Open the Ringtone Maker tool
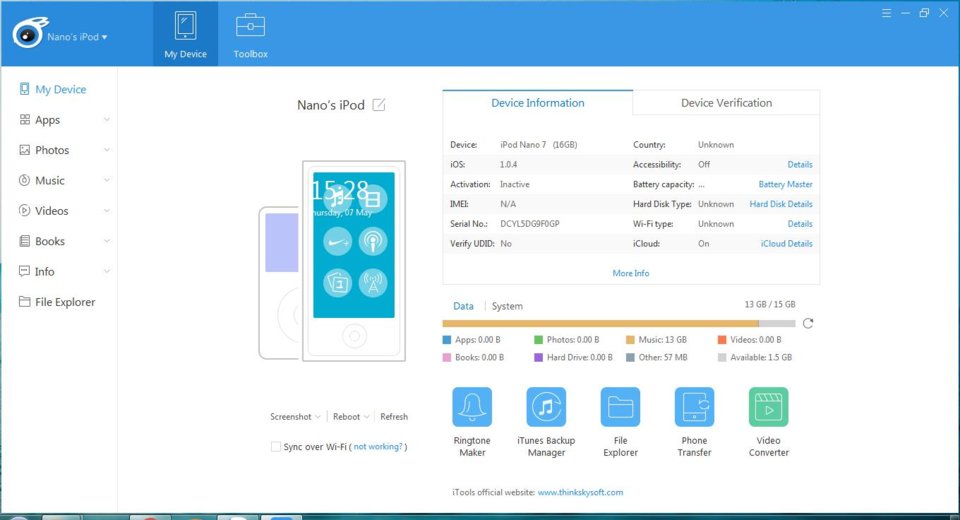The image size is (960, 520). pyautogui.click(x=471, y=407)
